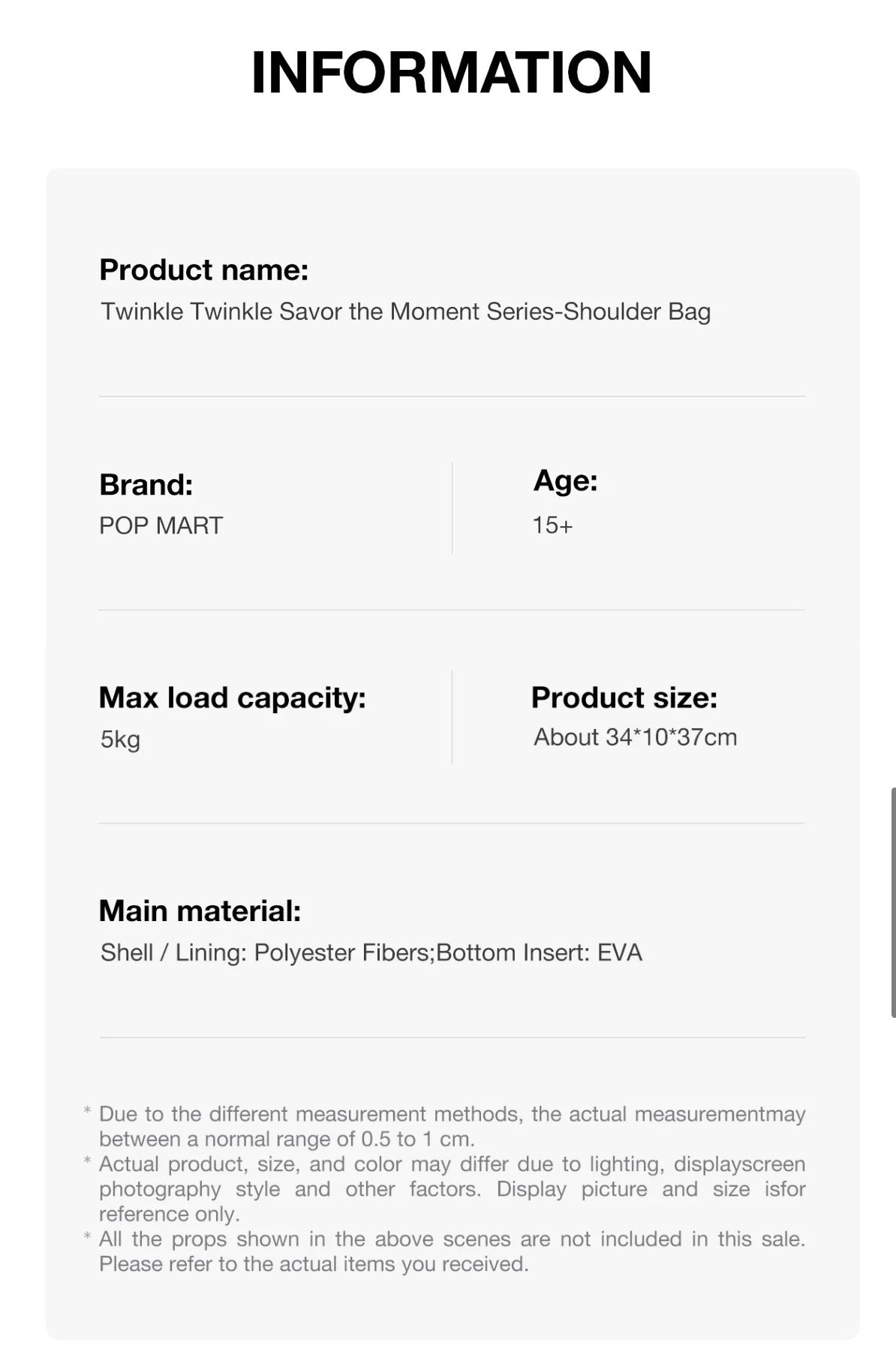
Task: Click the INFORMATION heading
Action: [451, 73]
